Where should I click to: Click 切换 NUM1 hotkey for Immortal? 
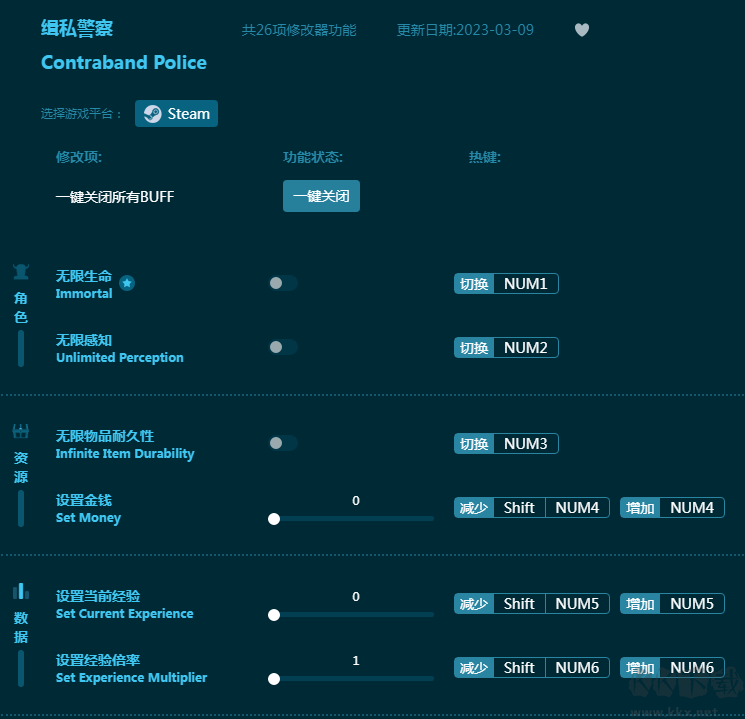pos(506,284)
